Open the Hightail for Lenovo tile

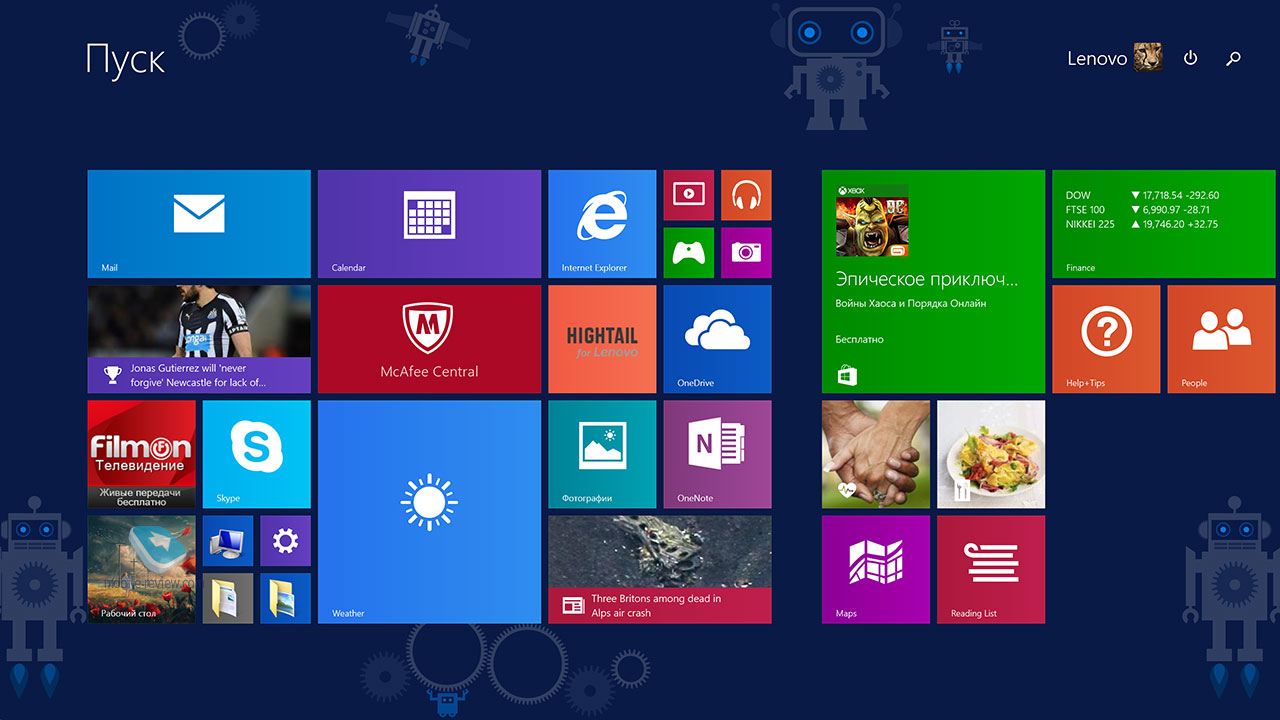(602, 339)
